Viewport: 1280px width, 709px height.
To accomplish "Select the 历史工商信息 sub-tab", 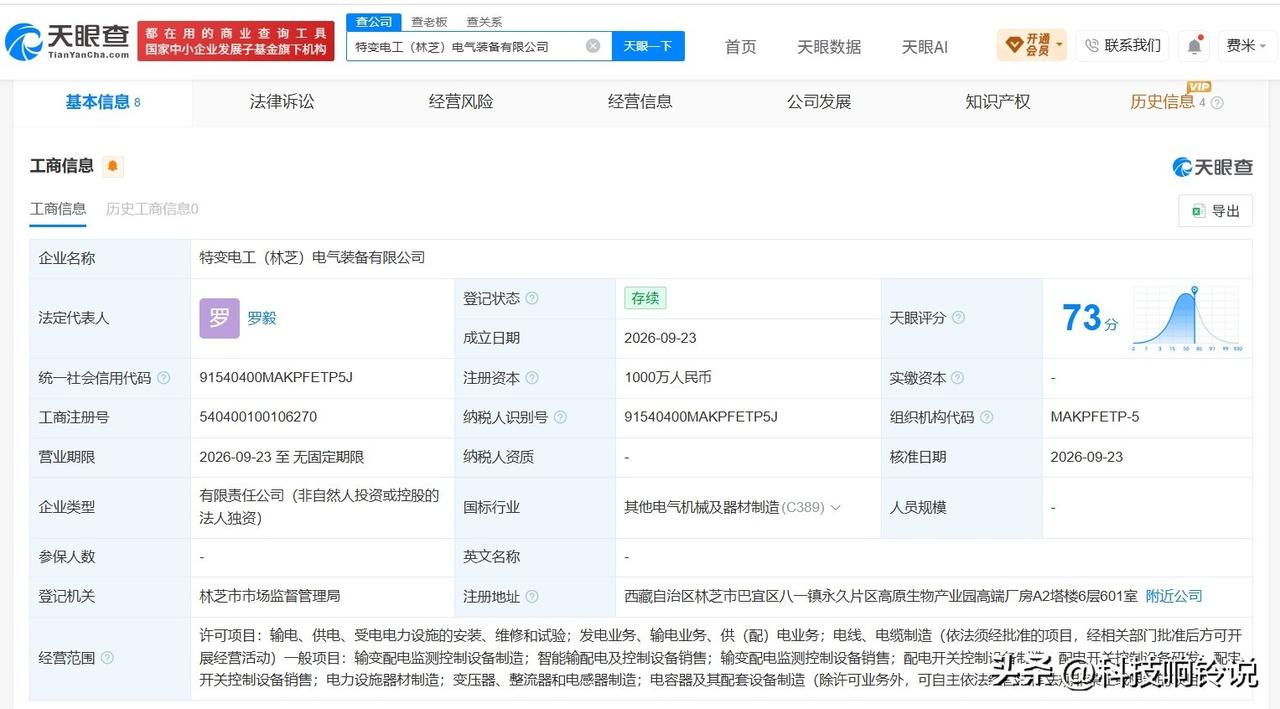I will click(x=152, y=209).
